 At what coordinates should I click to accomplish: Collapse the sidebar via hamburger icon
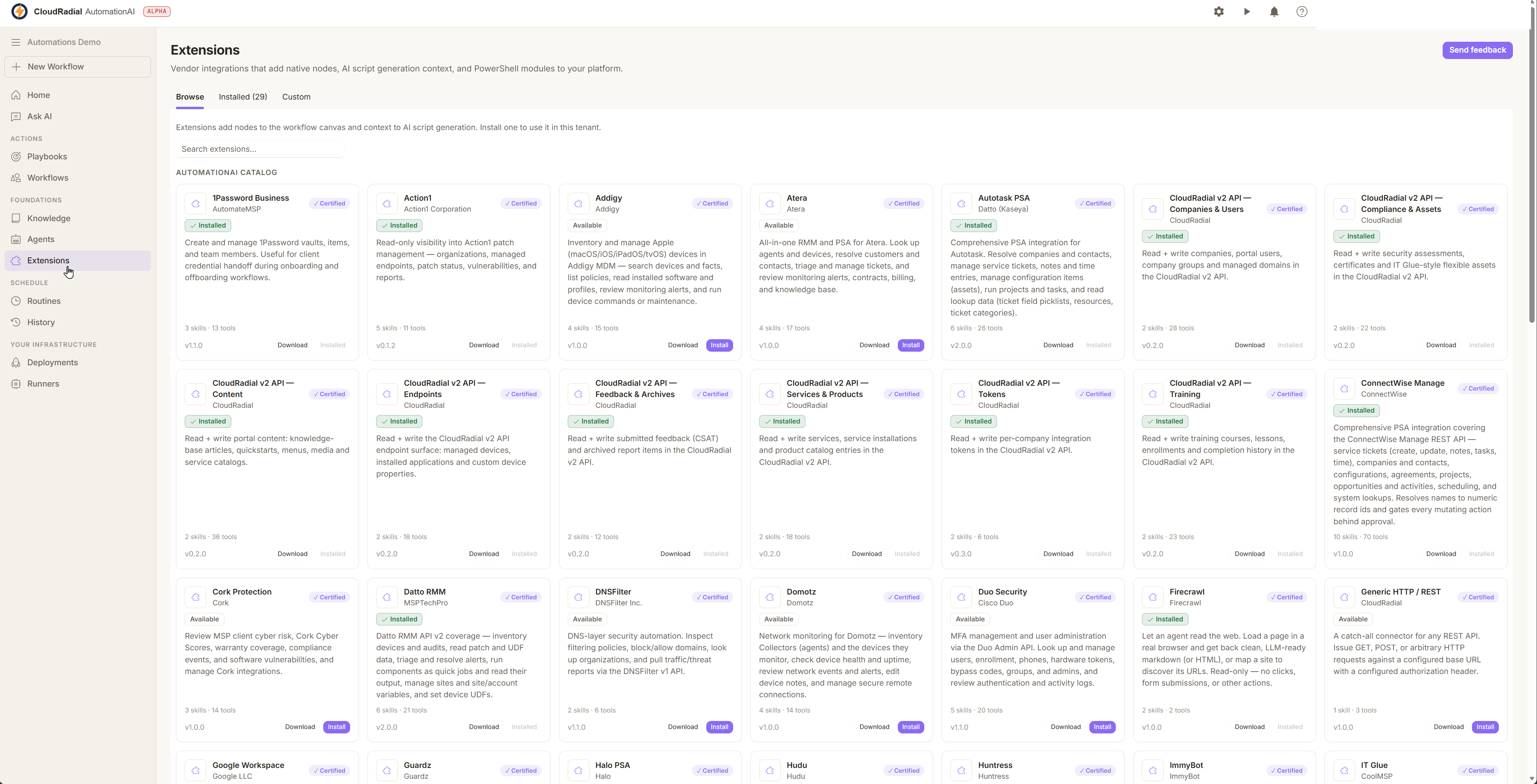[x=16, y=42]
